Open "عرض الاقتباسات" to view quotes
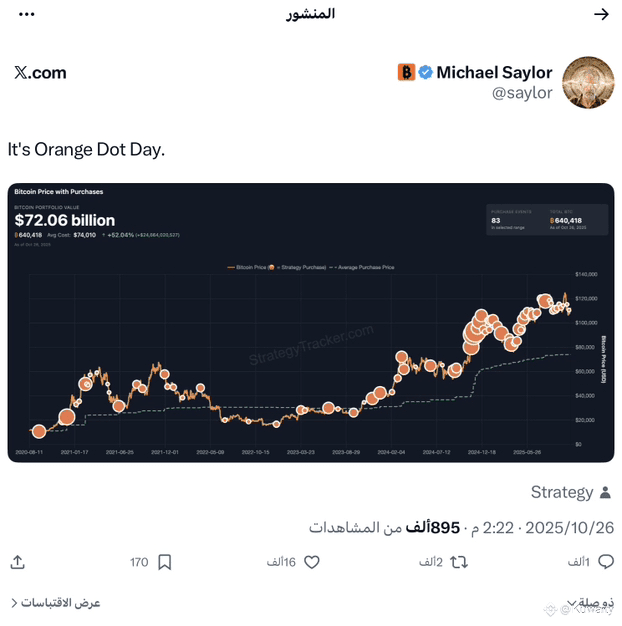The width and height of the screenshot is (622, 626). coord(56,603)
